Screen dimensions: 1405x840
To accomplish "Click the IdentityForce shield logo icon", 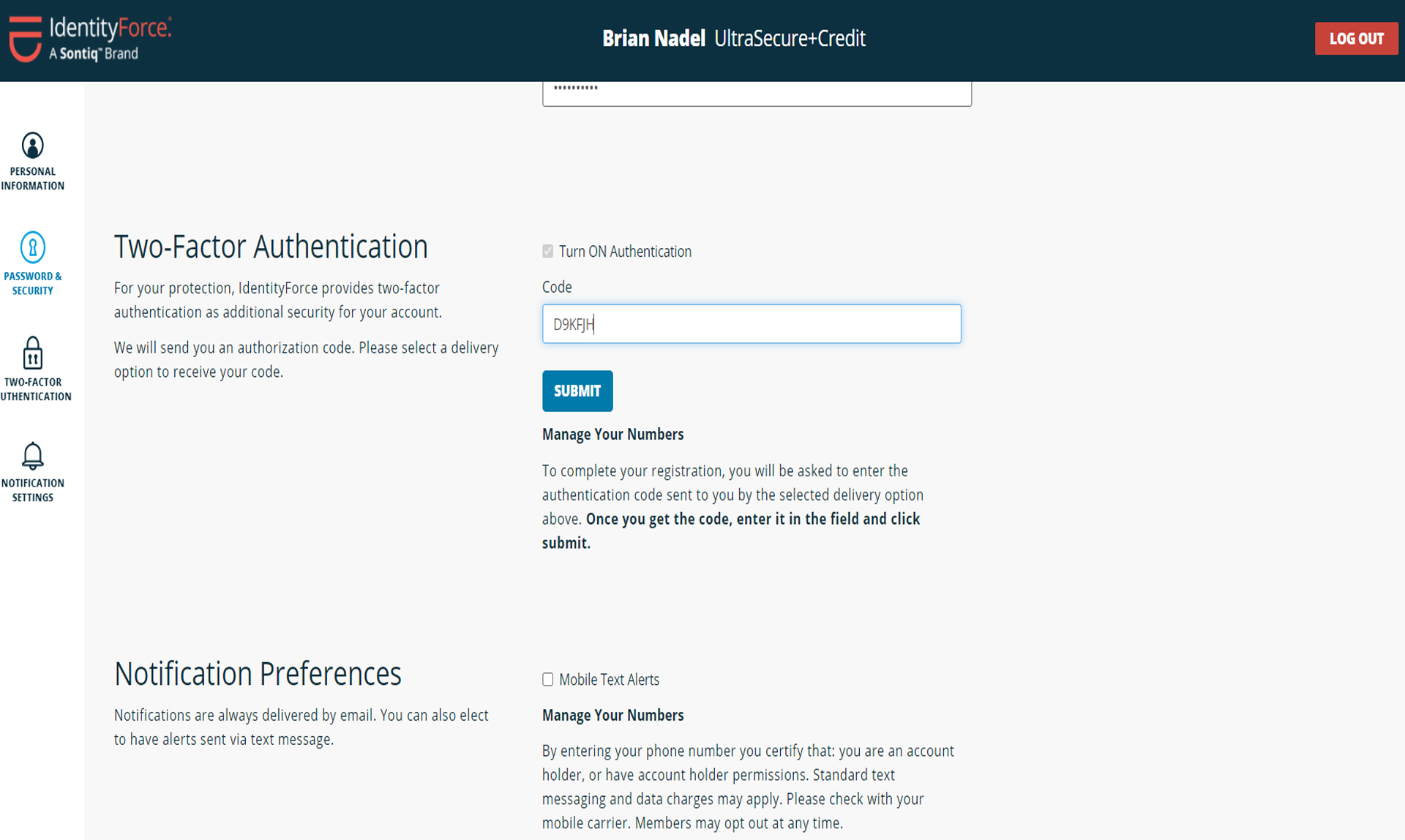I will click(26, 39).
